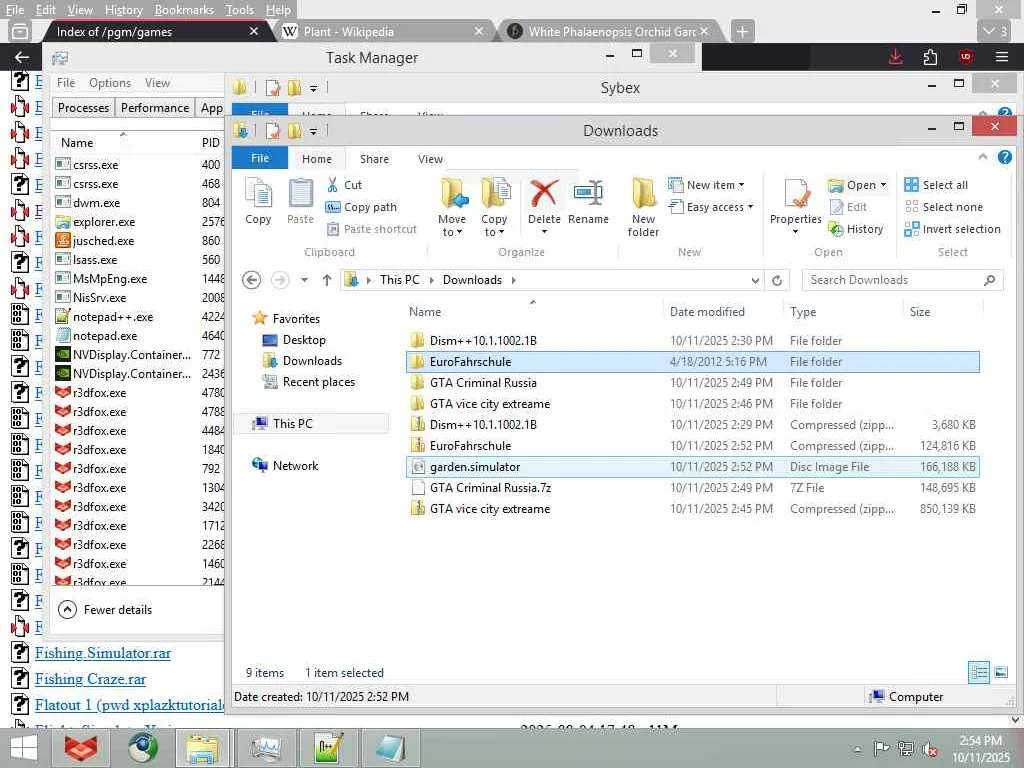Open the Fishing.Simulator.rar link

pyautogui.click(x=103, y=653)
